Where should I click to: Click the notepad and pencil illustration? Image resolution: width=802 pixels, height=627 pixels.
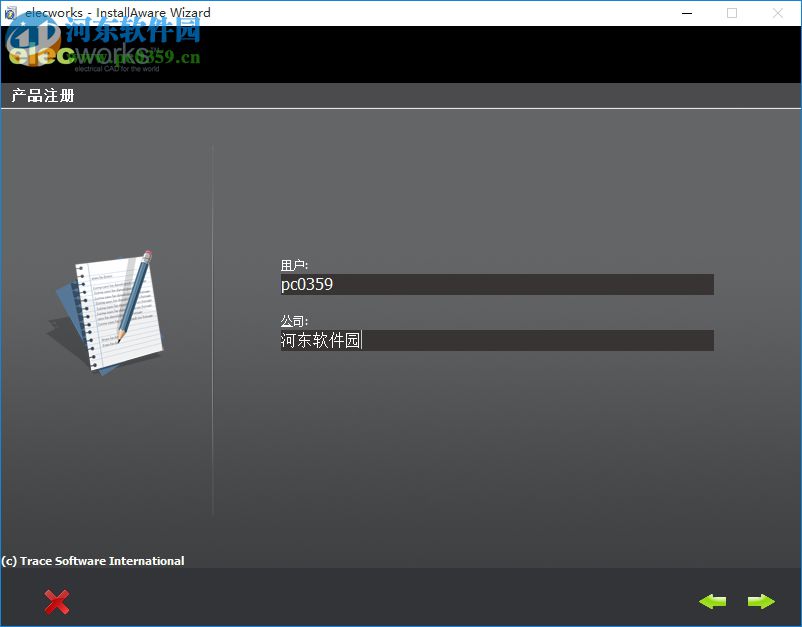tap(110, 310)
